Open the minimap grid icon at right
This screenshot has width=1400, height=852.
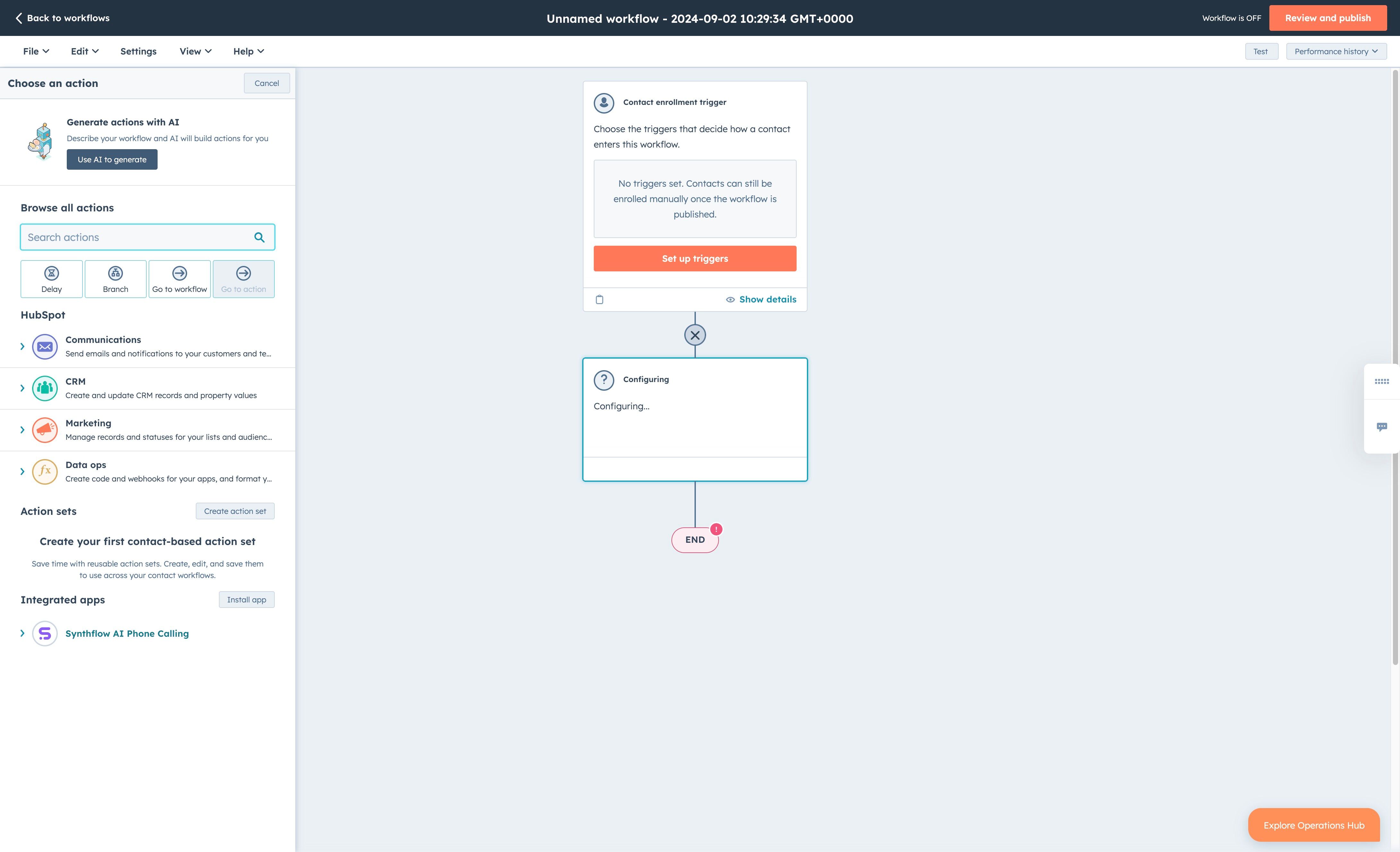tap(1381, 382)
